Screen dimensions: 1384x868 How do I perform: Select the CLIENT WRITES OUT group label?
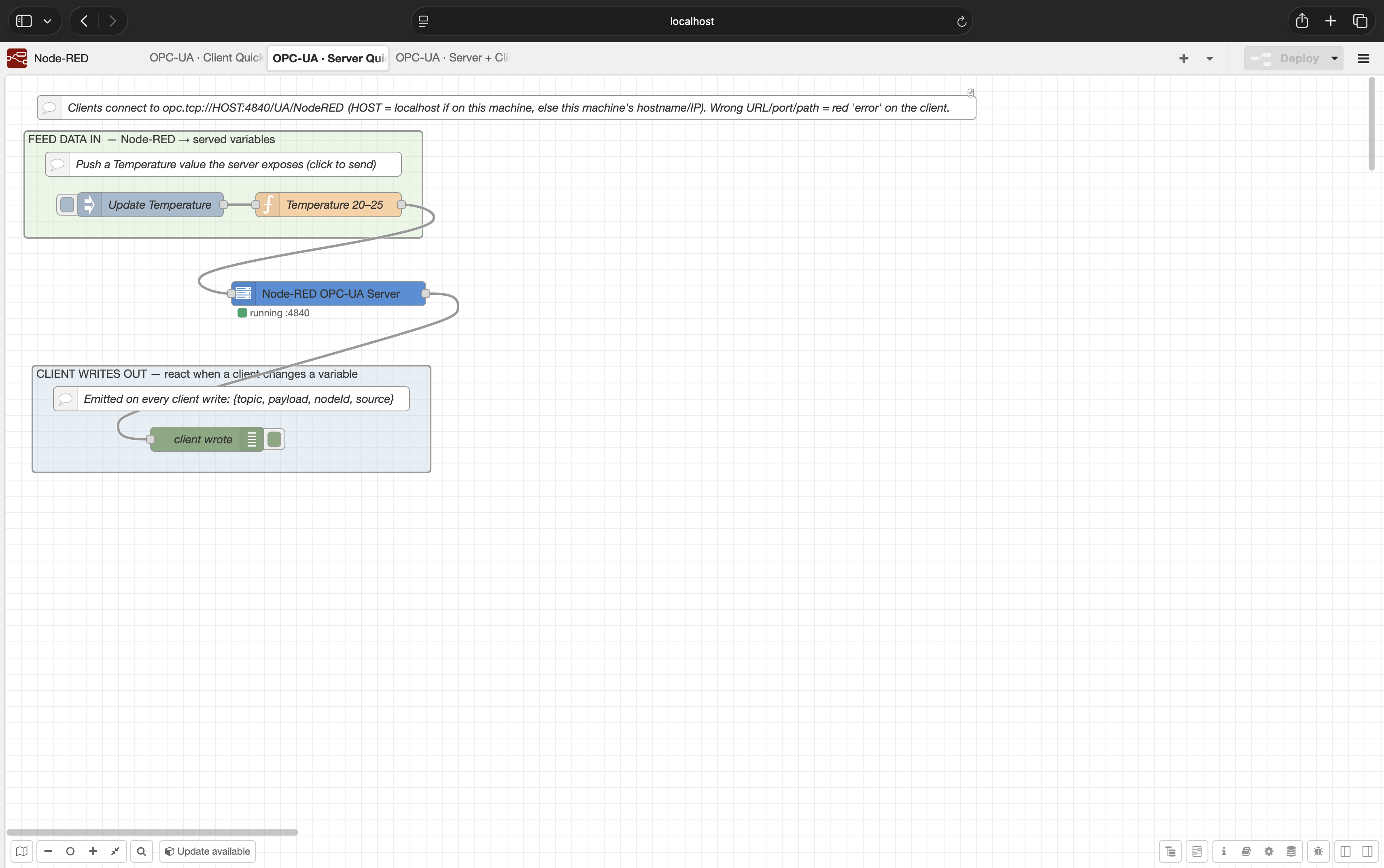click(197, 374)
